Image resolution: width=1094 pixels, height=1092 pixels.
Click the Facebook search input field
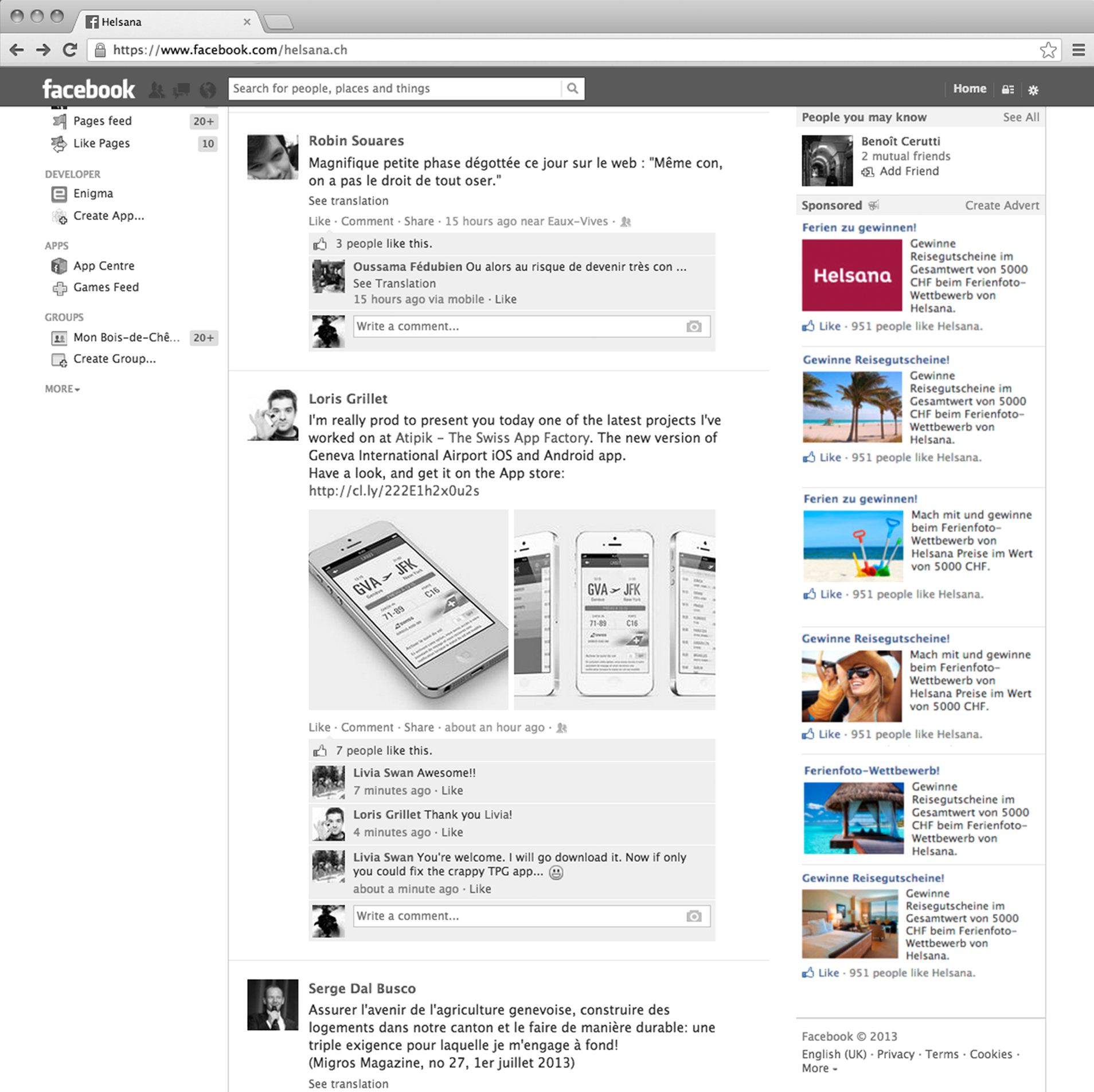(394, 88)
